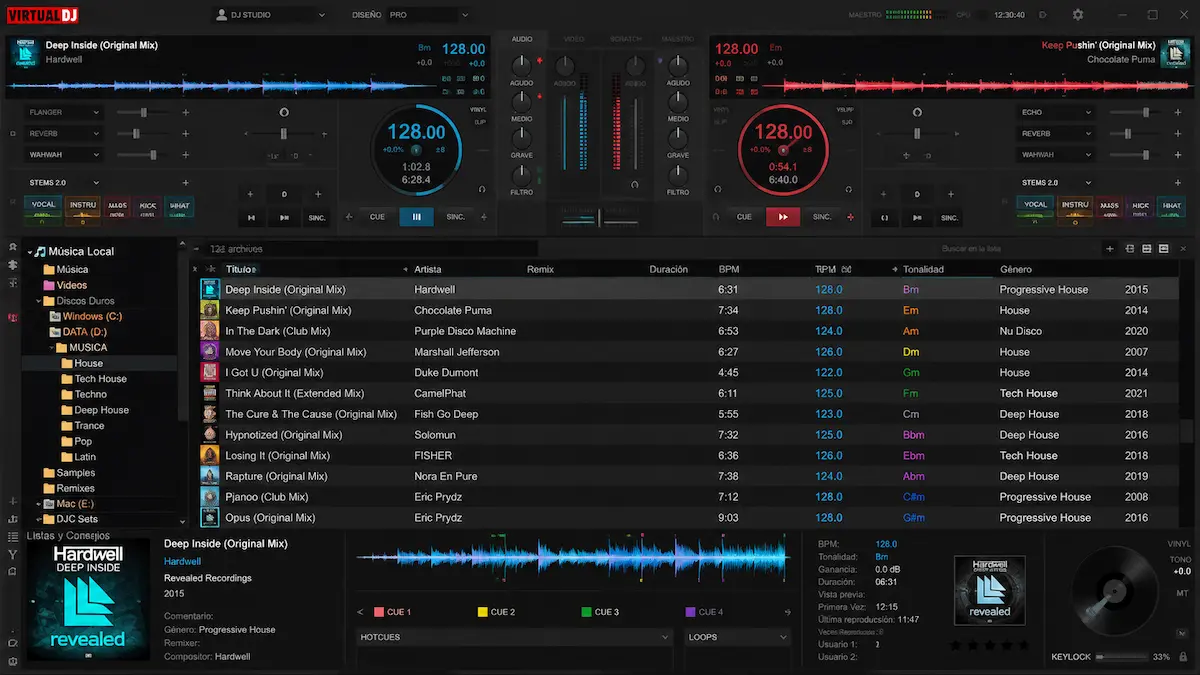Pause playback on the left deck
Viewport: 1200px width, 675px height.
(x=416, y=216)
